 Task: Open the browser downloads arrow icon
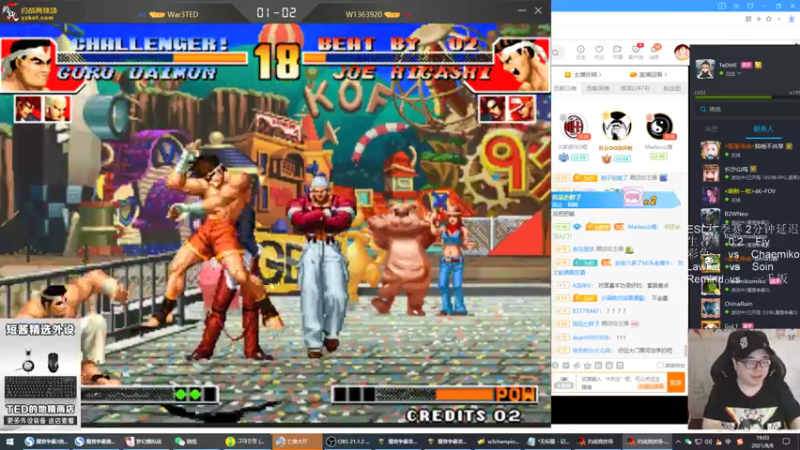point(791,19)
